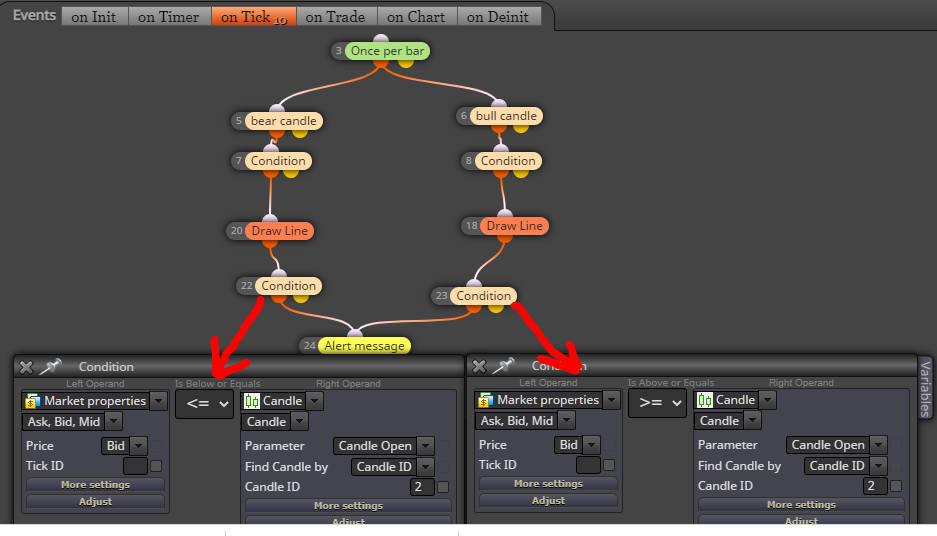Click yellow output connector of bear candle

tap(300, 132)
